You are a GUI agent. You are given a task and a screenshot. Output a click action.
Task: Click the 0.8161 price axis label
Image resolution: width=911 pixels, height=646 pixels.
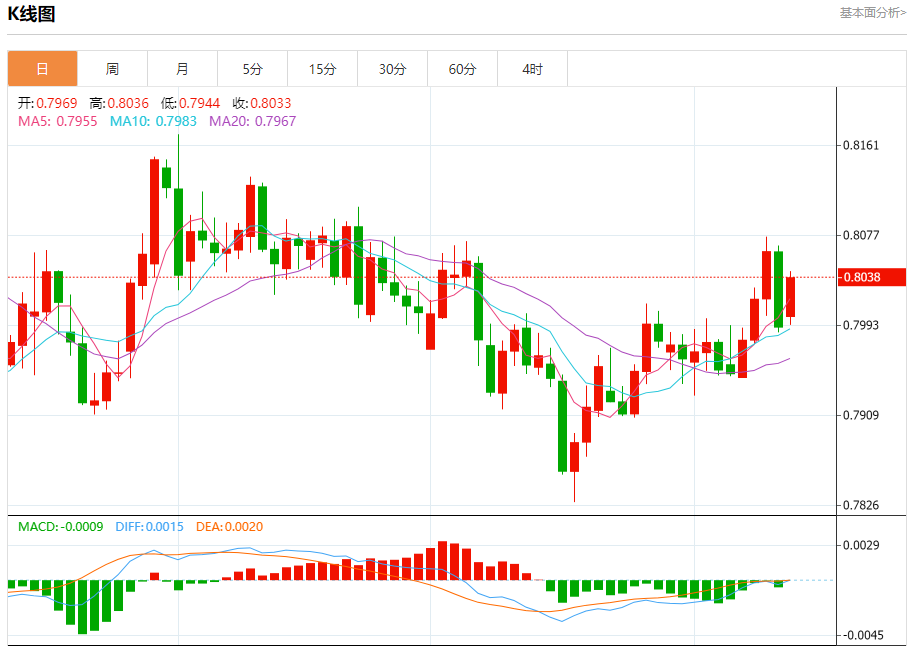(x=861, y=145)
